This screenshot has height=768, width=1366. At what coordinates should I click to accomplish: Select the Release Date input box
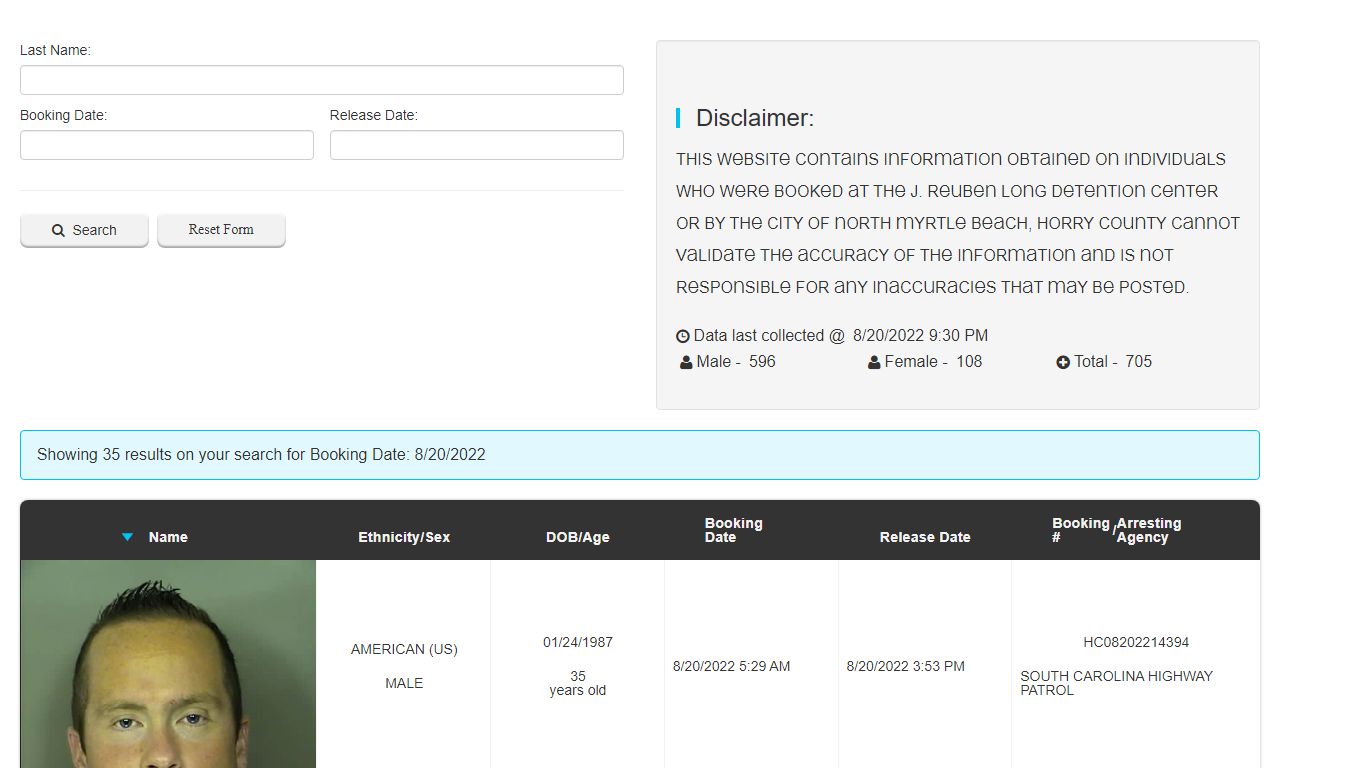click(476, 145)
